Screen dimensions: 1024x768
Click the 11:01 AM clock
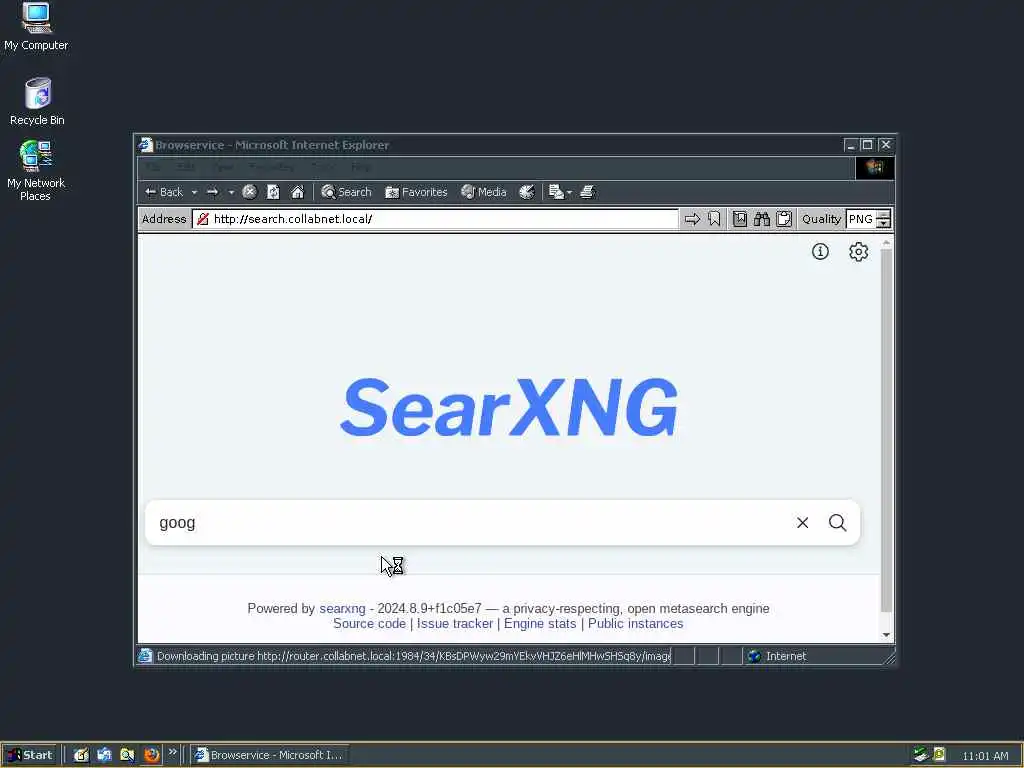[985, 756]
